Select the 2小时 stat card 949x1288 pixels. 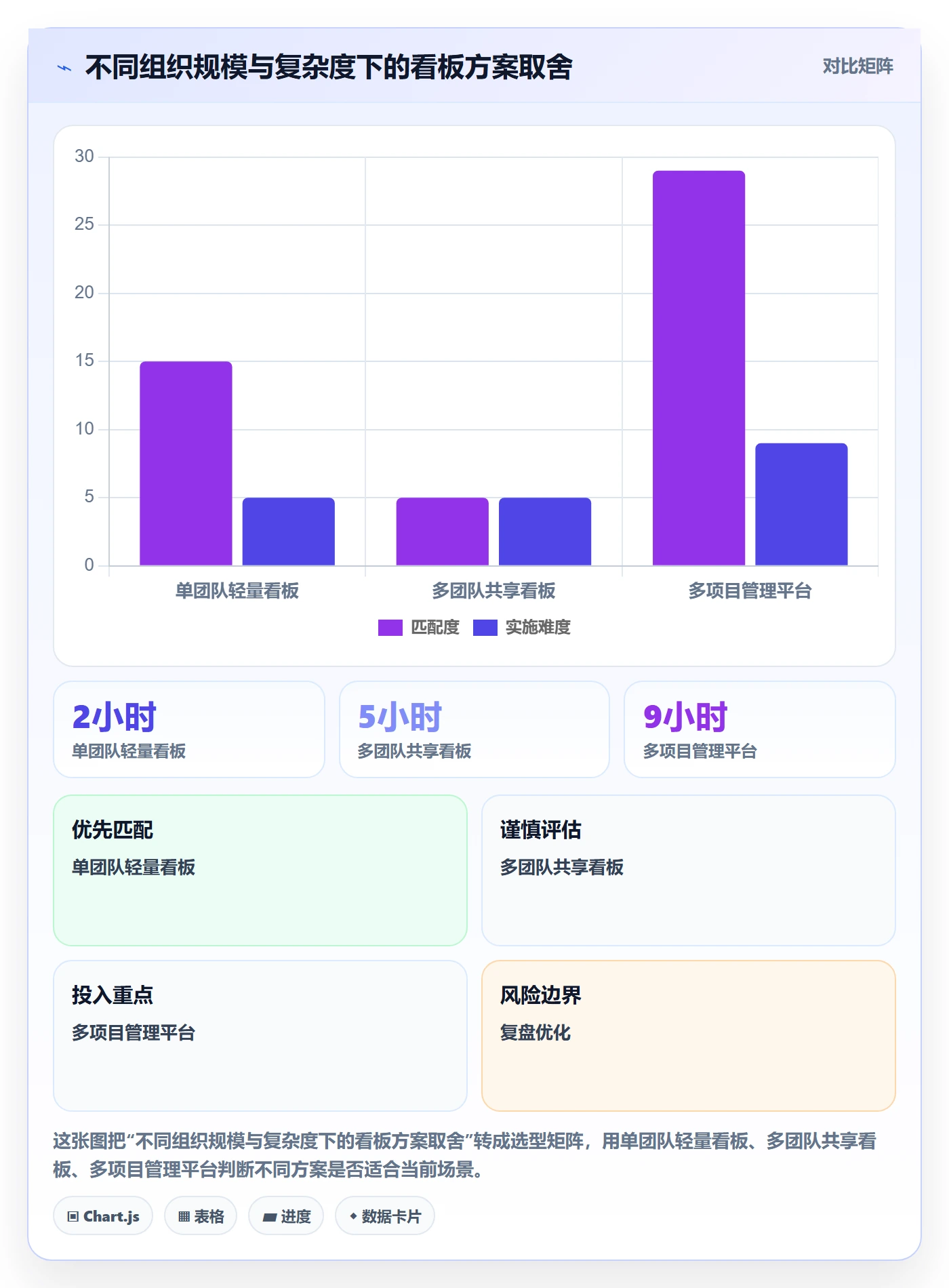[x=189, y=729]
